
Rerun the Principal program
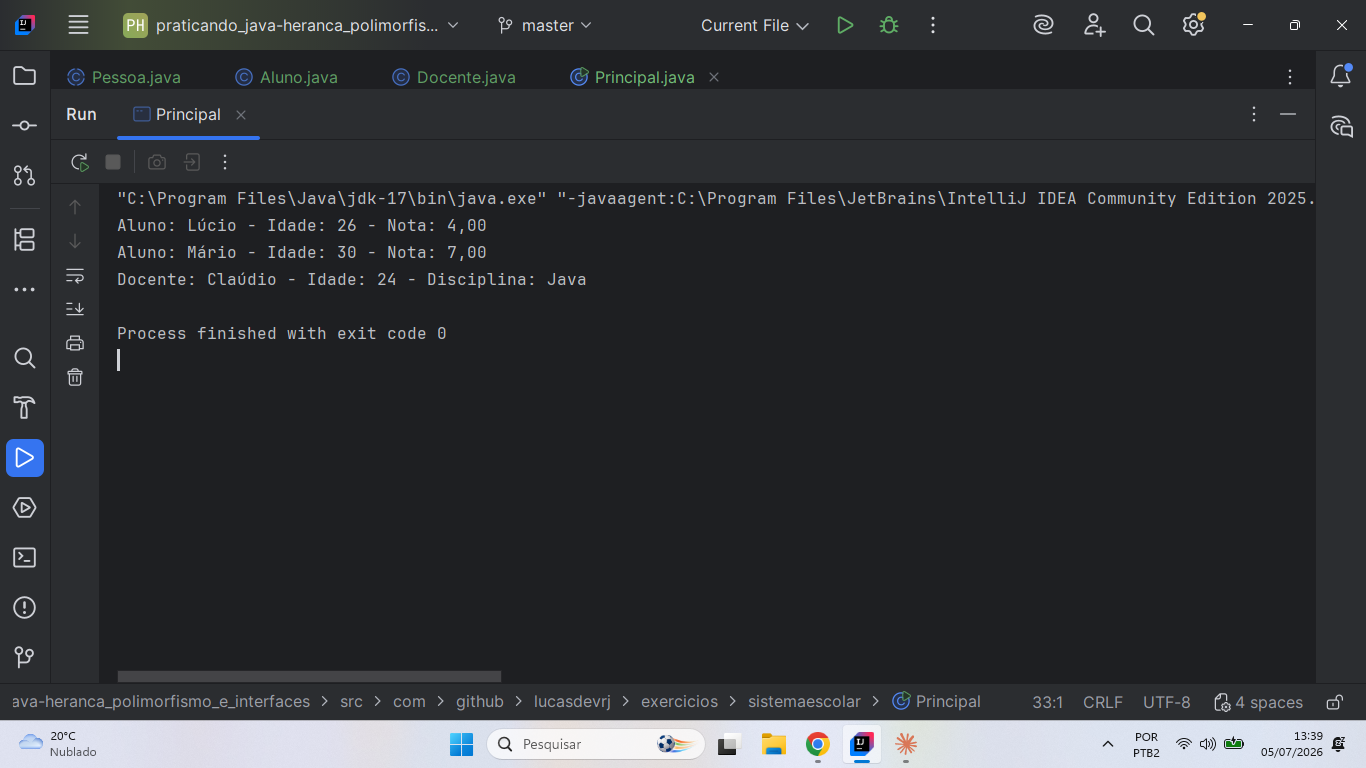coord(80,162)
